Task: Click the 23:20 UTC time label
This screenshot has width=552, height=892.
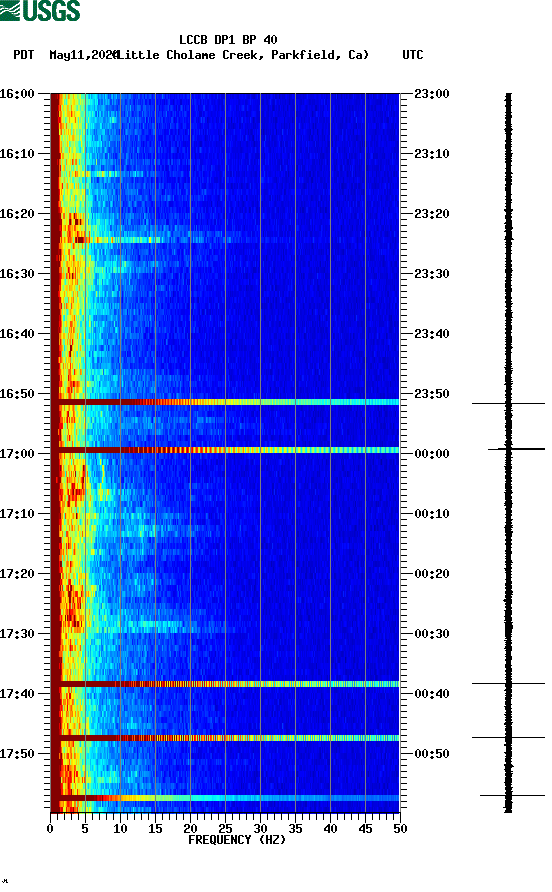Action: tap(432, 214)
